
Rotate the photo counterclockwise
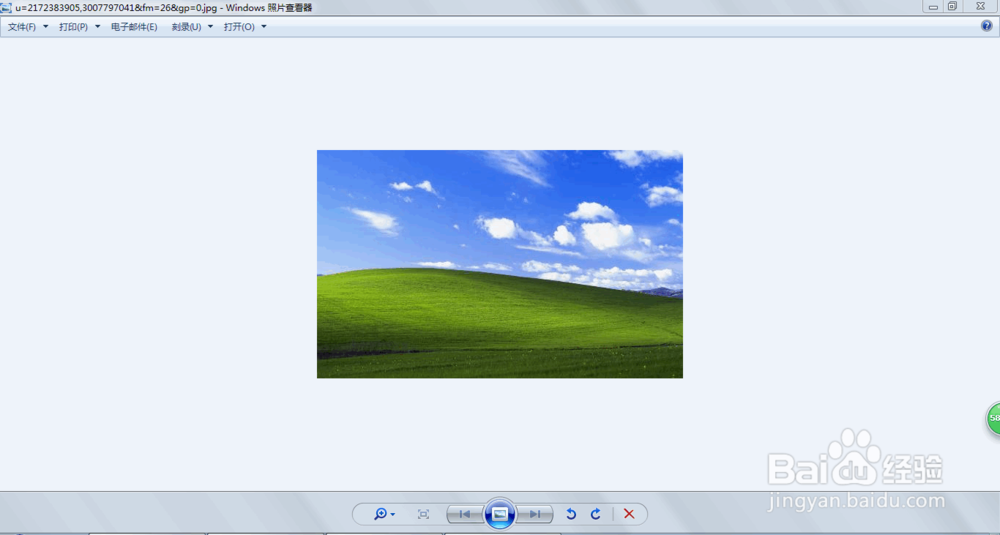571,514
